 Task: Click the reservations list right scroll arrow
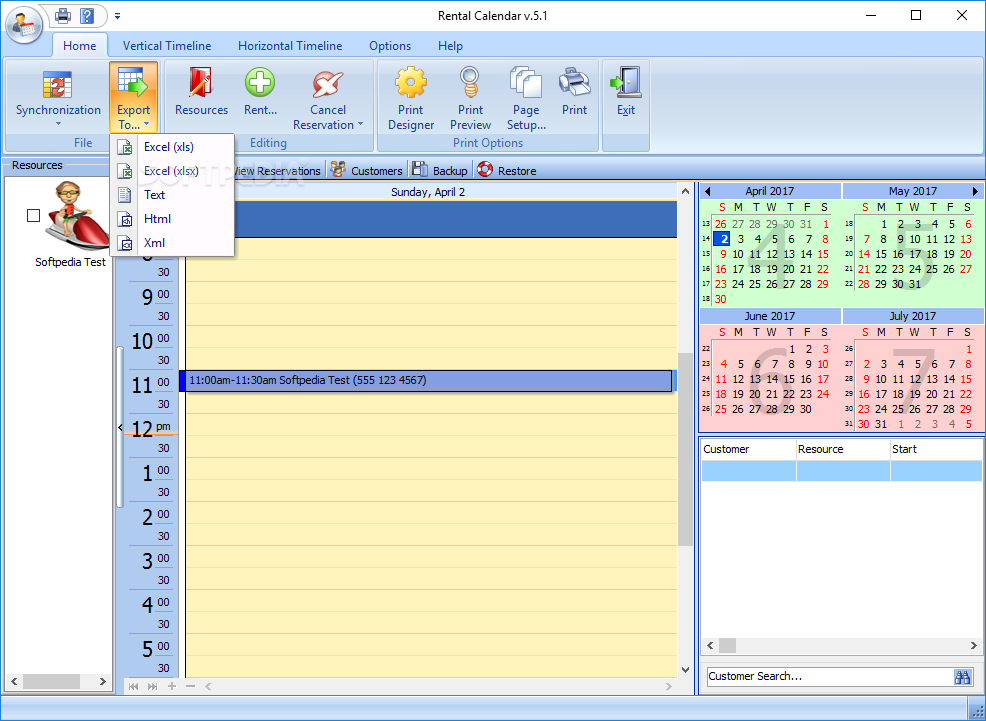point(974,646)
